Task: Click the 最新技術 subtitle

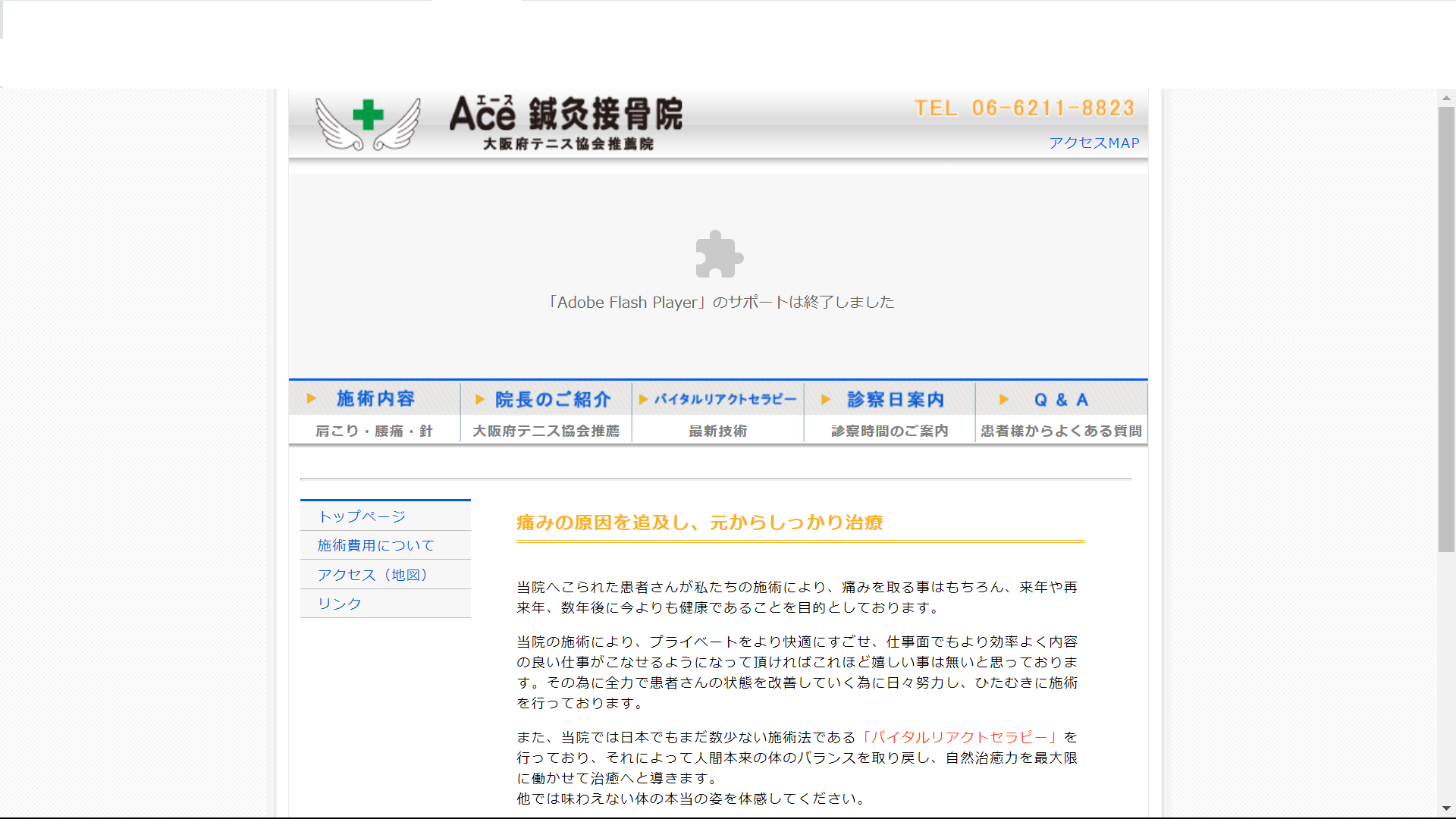Action: (x=718, y=431)
